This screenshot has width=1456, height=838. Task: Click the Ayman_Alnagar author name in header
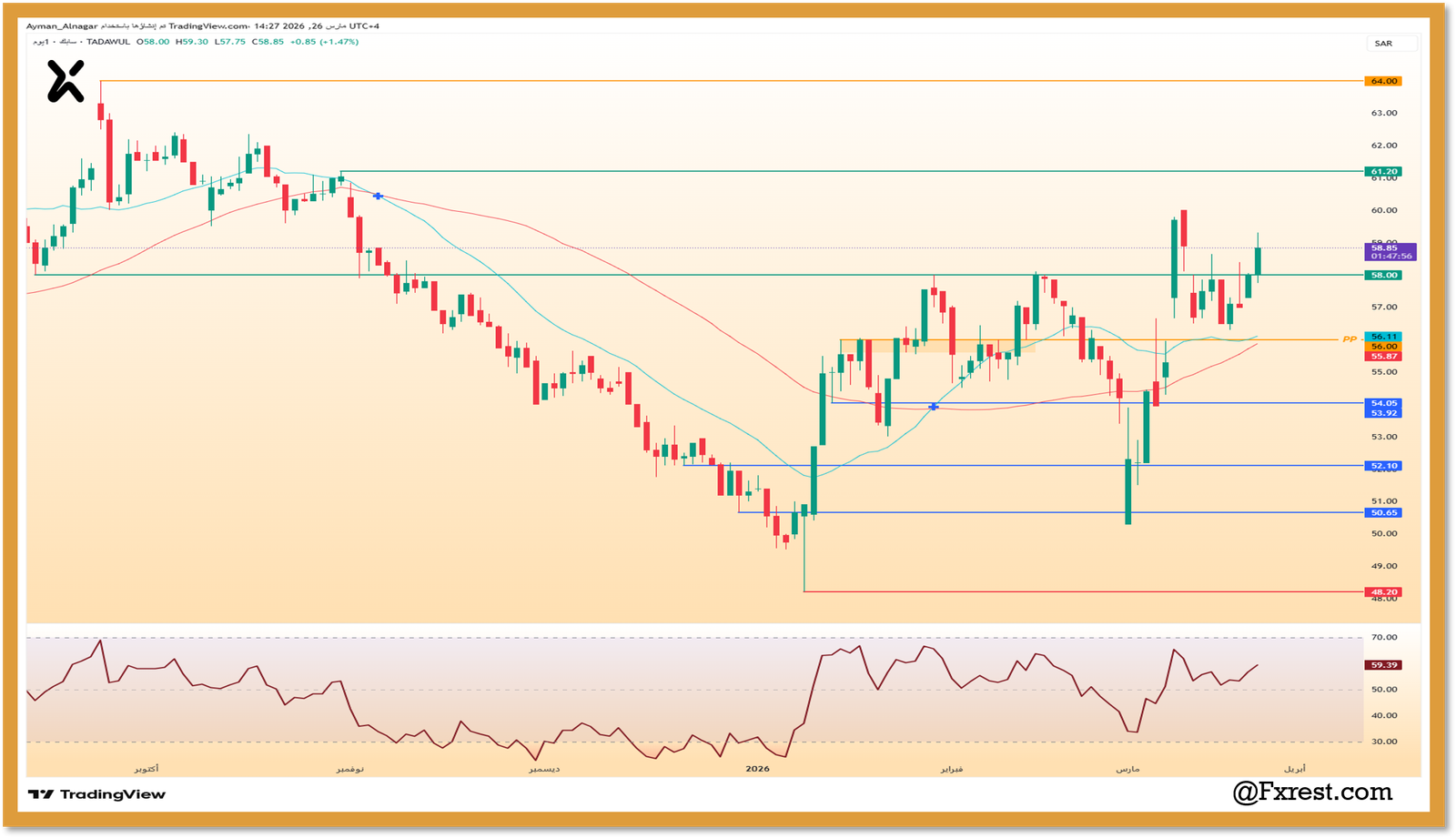point(62,26)
